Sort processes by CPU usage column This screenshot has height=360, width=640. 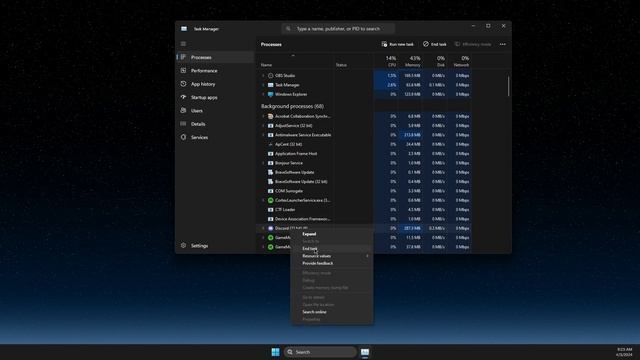click(385, 61)
